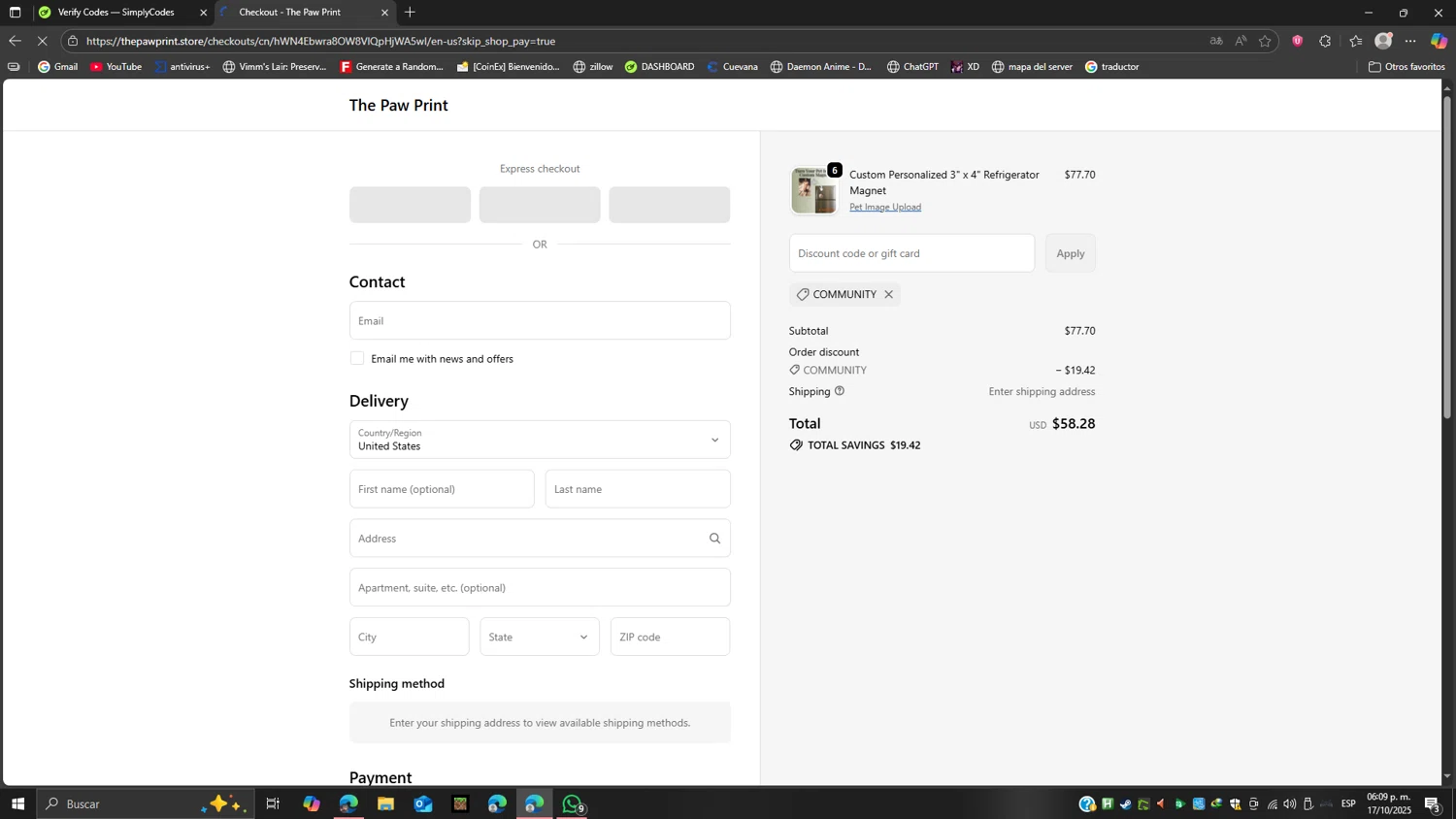Open WhatsApp from the taskbar
This screenshot has height=819, width=1456.
tap(573, 803)
